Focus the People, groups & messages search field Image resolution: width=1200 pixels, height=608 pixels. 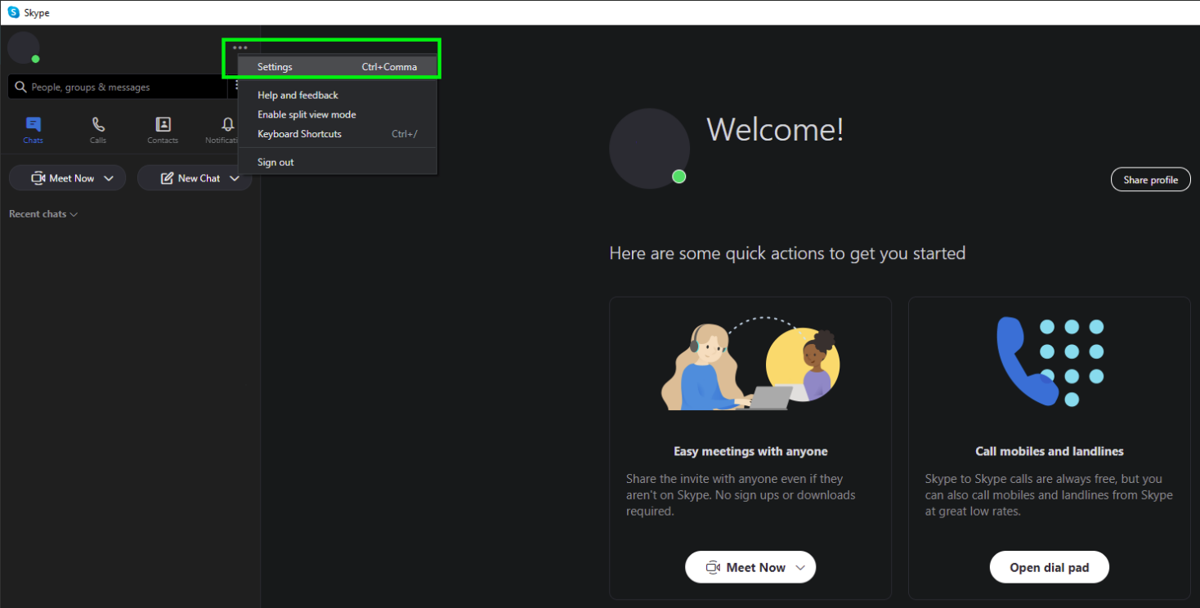click(118, 87)
